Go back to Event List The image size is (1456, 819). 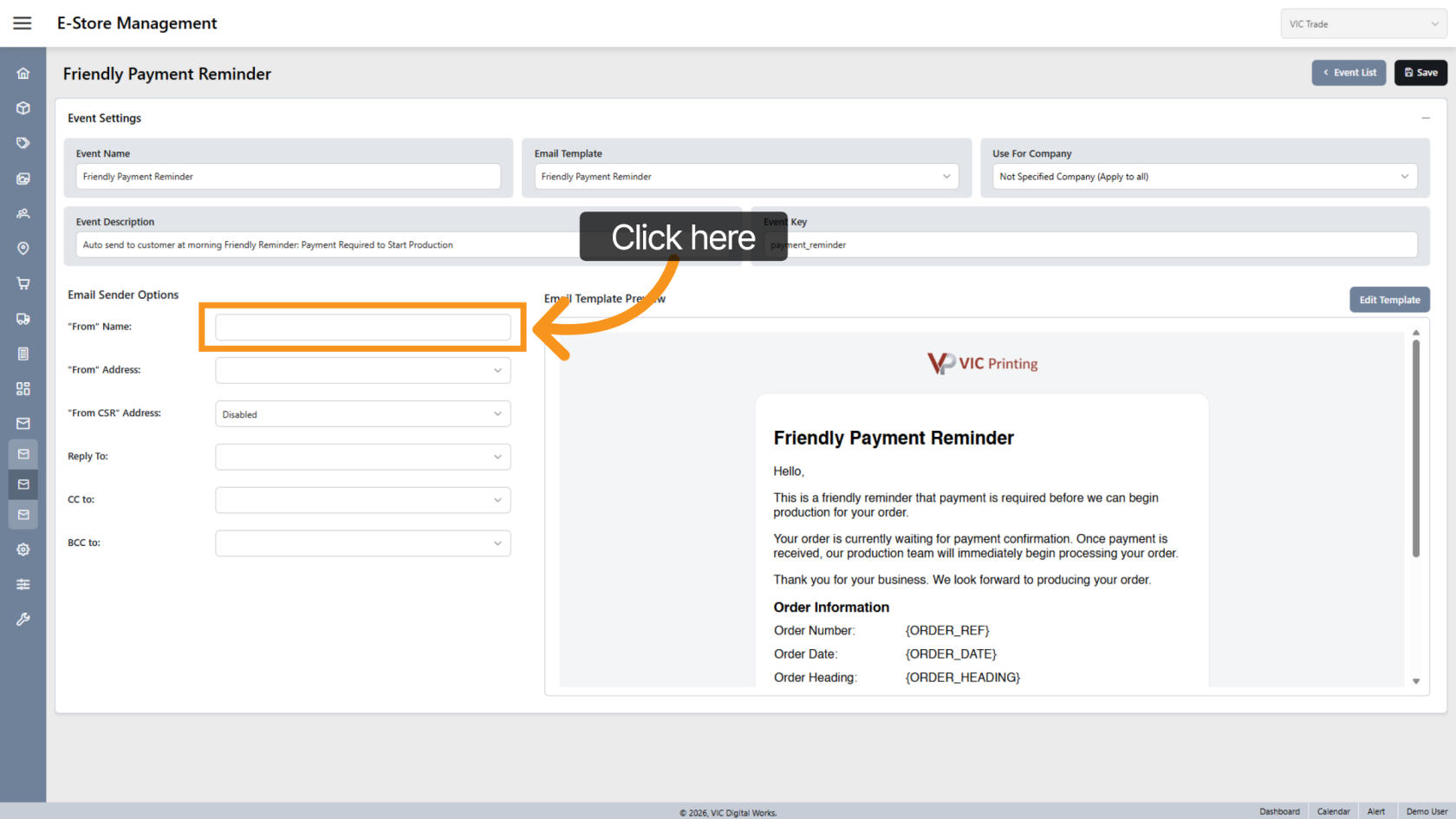pos(1349,73)
